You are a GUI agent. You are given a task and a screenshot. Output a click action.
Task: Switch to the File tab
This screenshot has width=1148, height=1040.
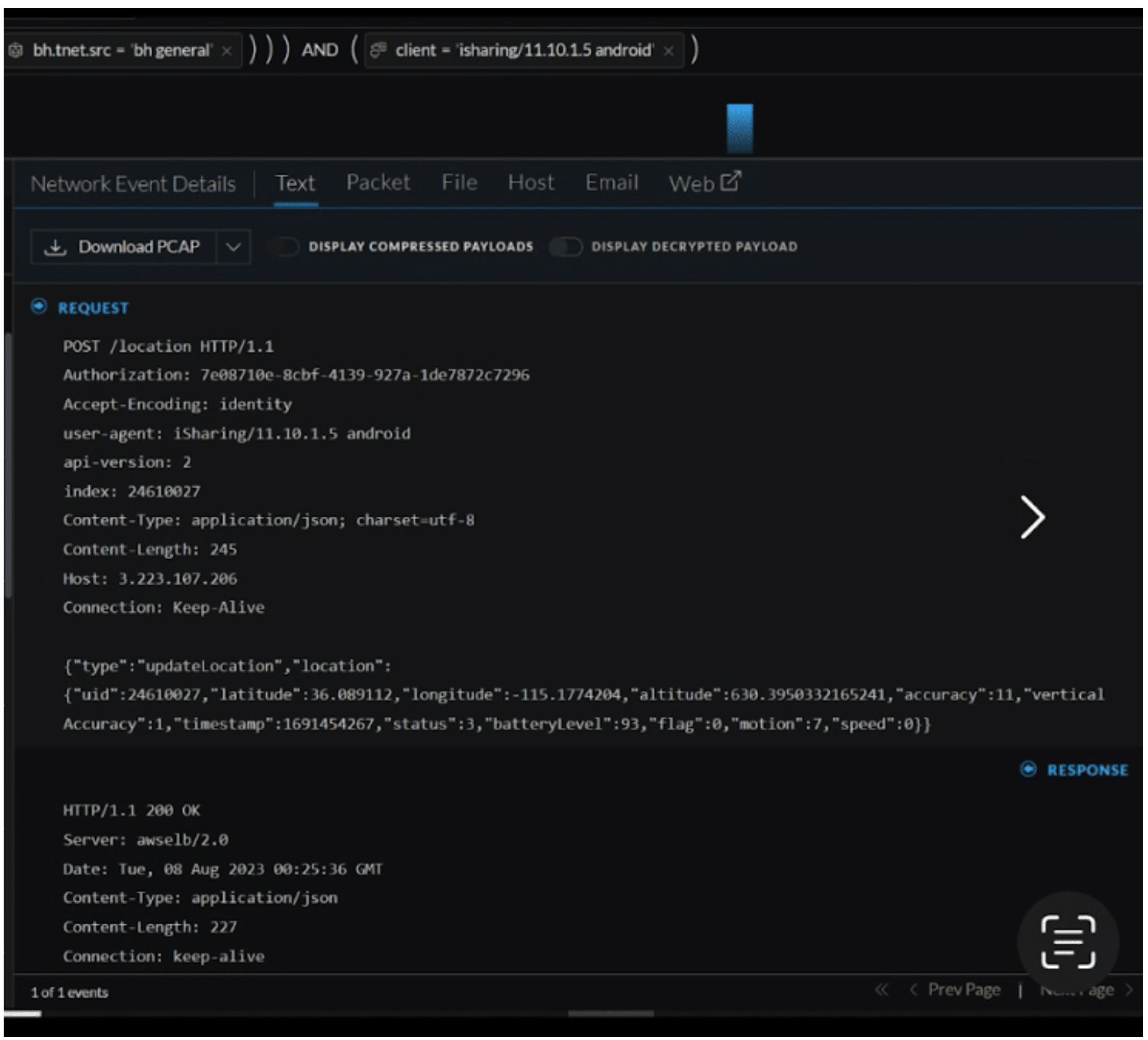[x=459, y=183]
